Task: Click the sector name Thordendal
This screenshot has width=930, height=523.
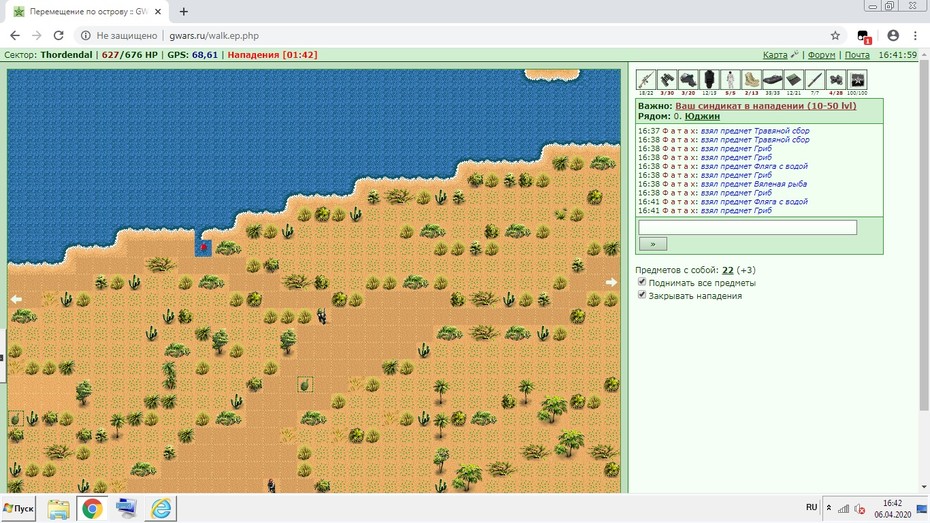Action: tap(66, 55)
